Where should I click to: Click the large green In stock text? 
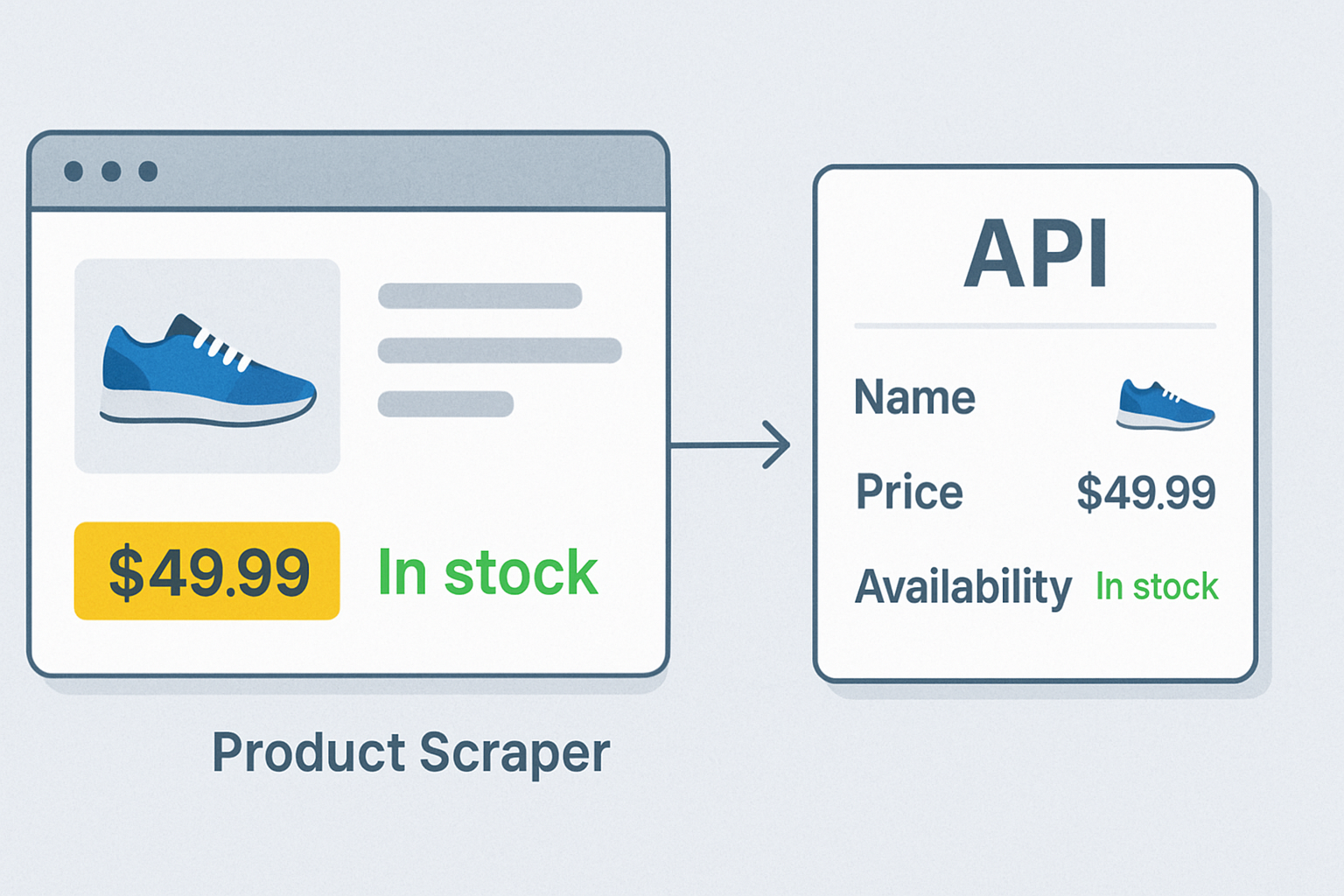(487, 573)
